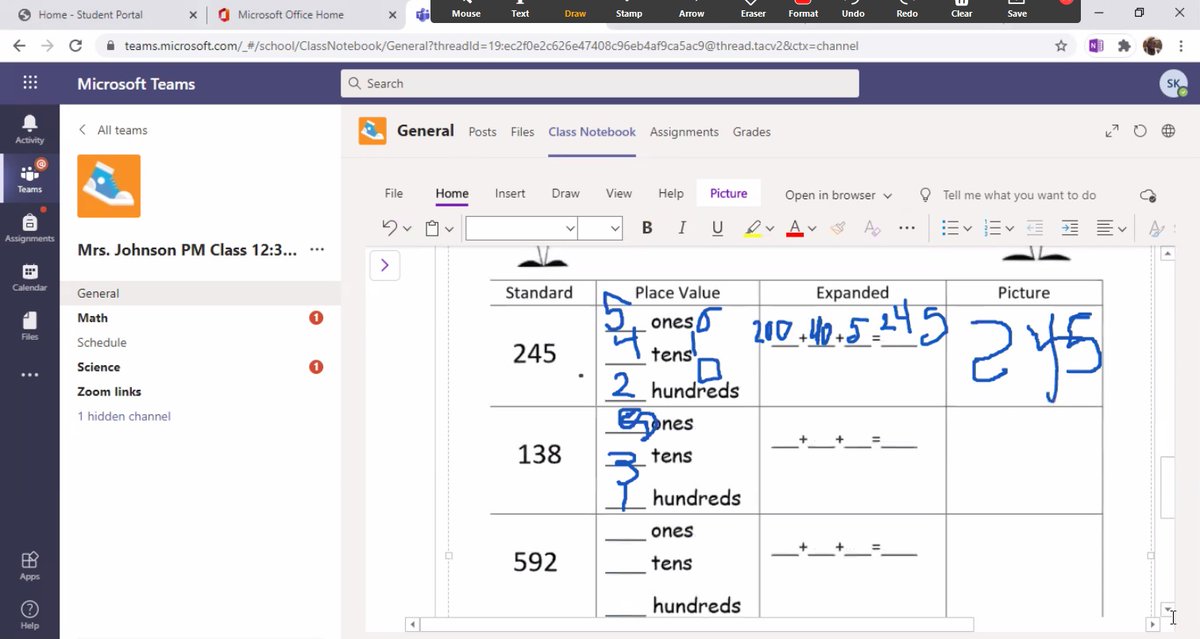
Task: Select the Format Painter tool
Action: pos(838,228)
